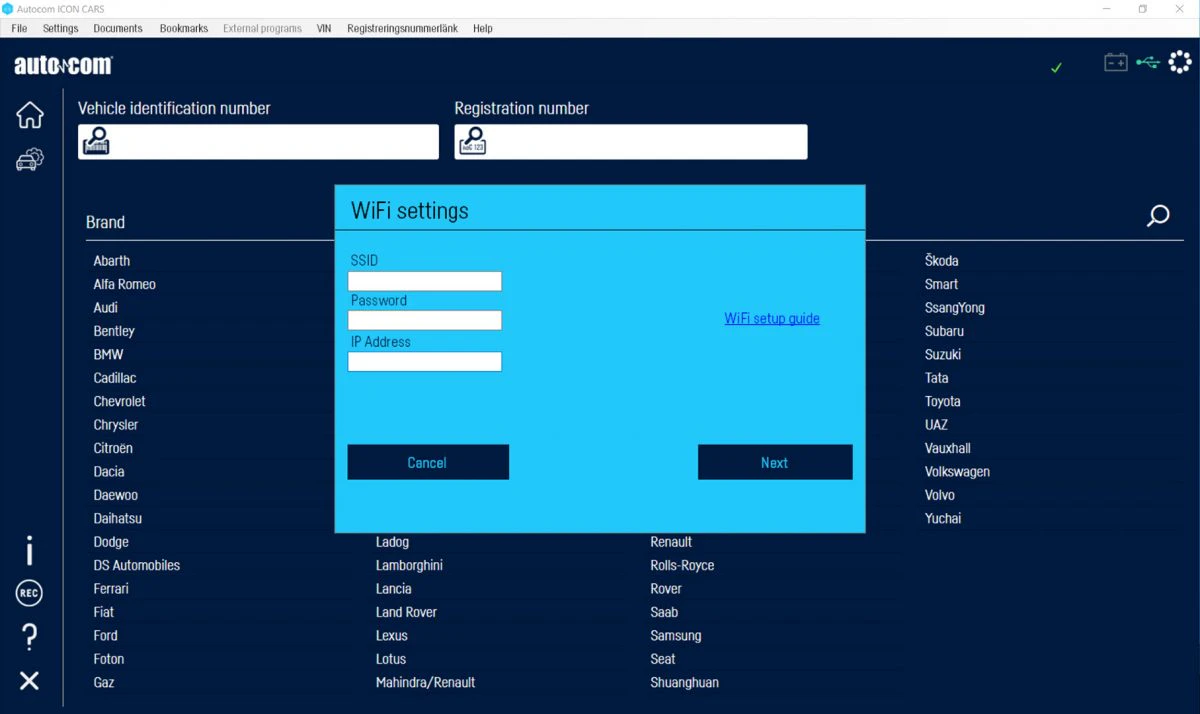Viewport: 1200px width, 714px height.
Task: Select Saab brand
Action: (664, 612)
